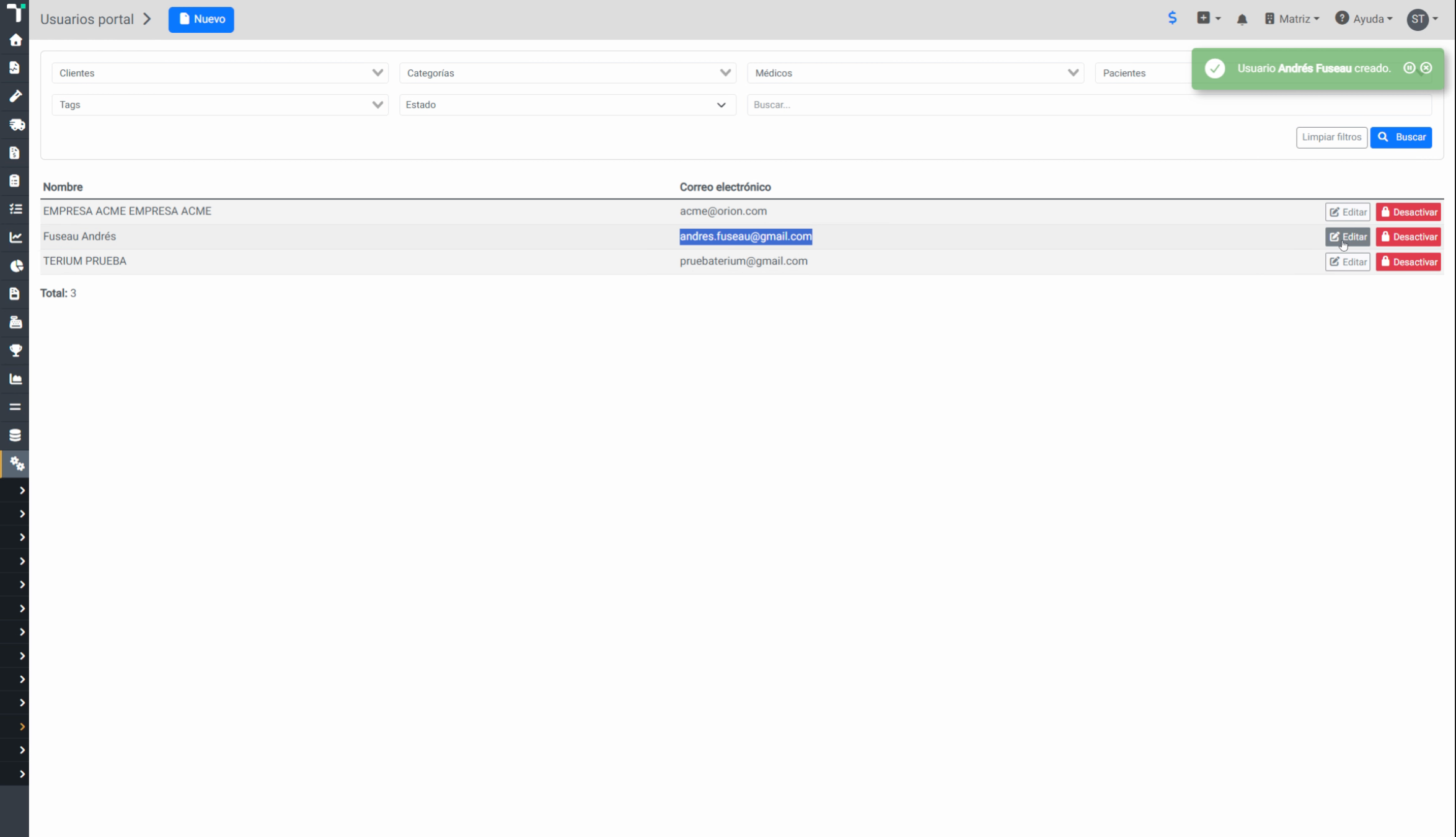
Task: Open the plus quick-add dropdown
Action: click(x=1209, y=18)
